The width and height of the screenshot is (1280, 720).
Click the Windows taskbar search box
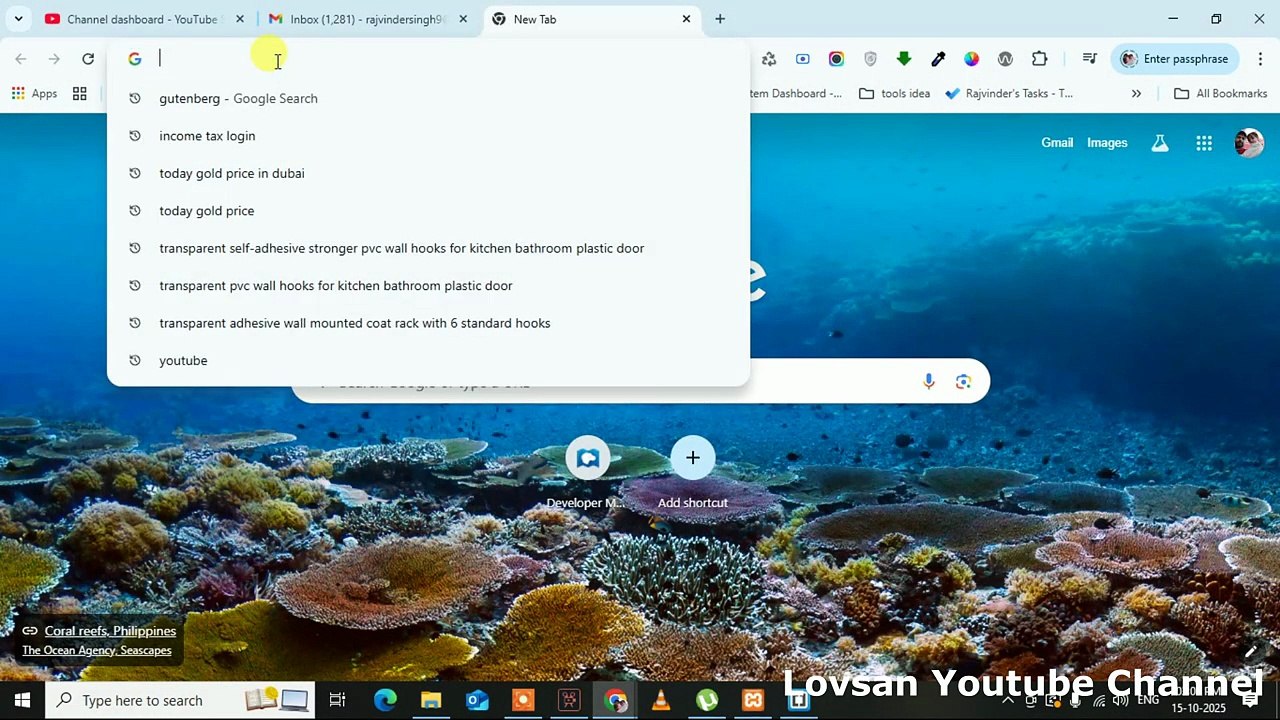pos(181,700)
